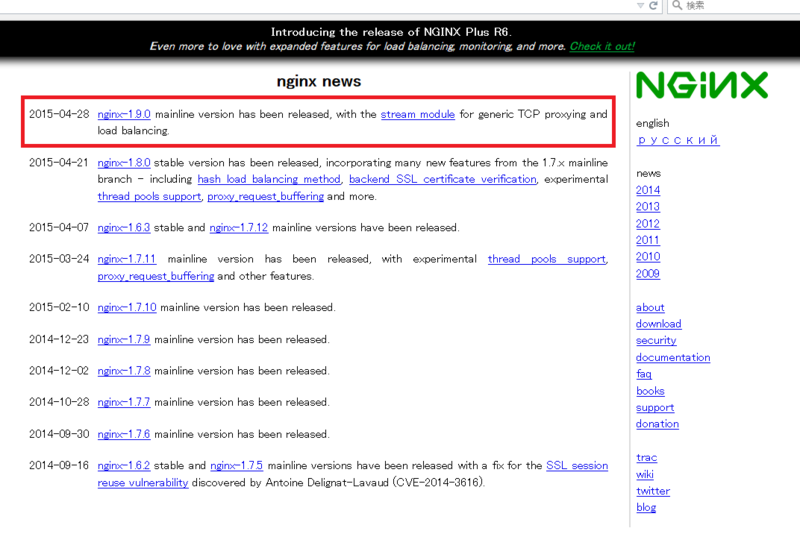Image resolution: width=800 pixels, height=534 pixels.
Task: Click the 'news' sidebar label
Action: [x=648, y=173]
